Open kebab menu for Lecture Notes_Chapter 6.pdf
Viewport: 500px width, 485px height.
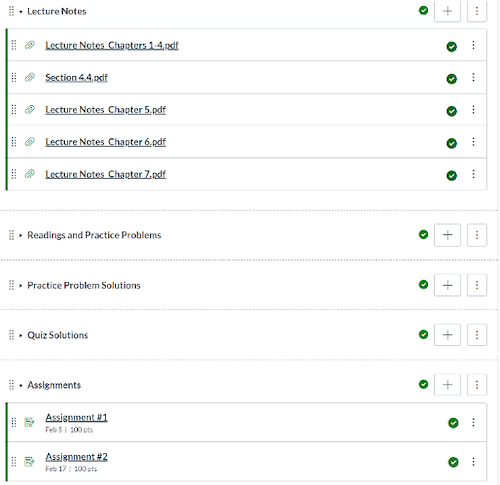(x=473, y=142)
